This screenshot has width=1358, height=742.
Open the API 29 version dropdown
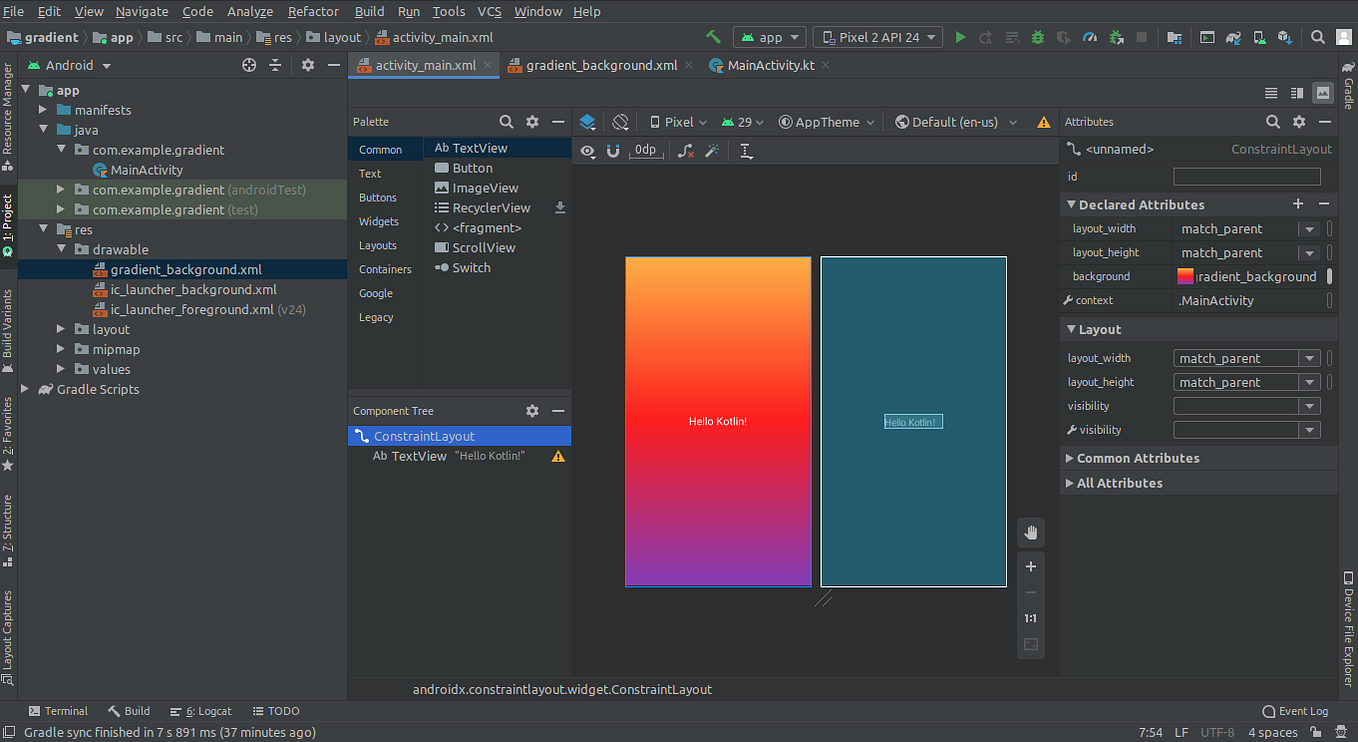click(x=742, y=121)
